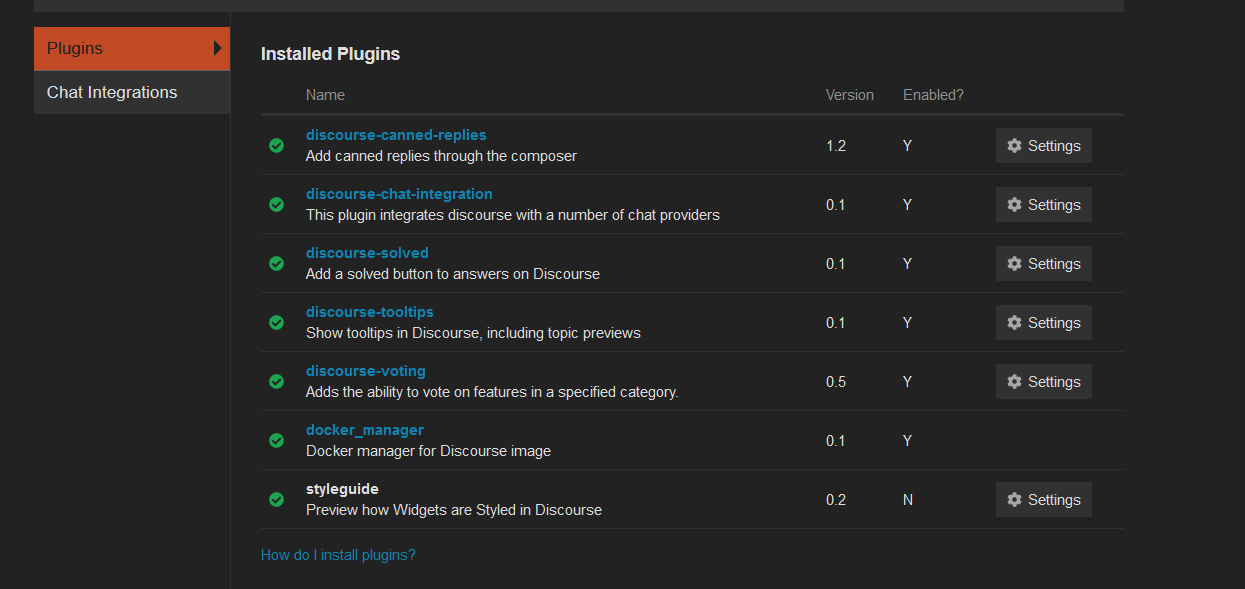Click green check icon beside discourse-voting

276,382
